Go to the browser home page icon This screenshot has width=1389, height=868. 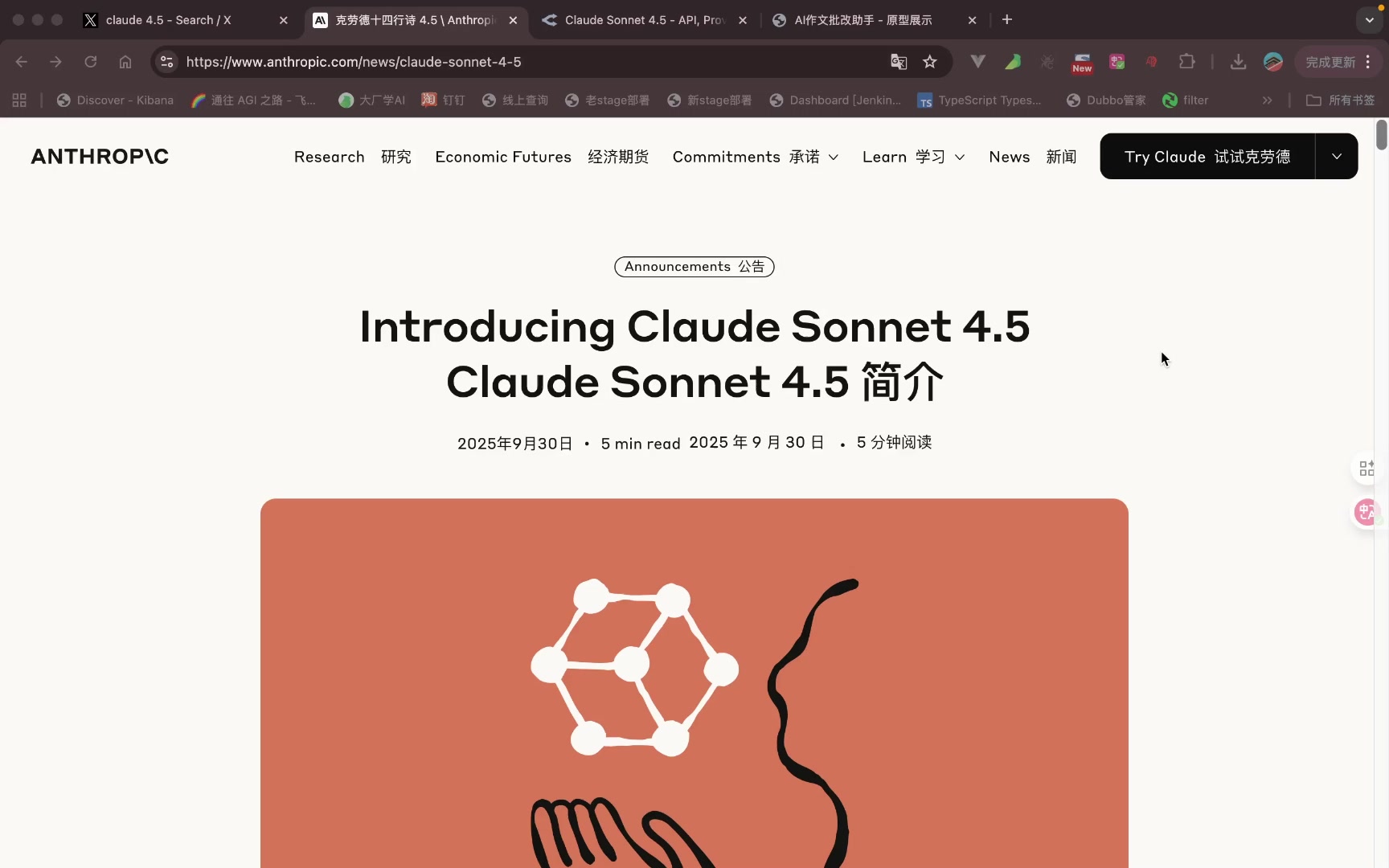coord(125,62)
